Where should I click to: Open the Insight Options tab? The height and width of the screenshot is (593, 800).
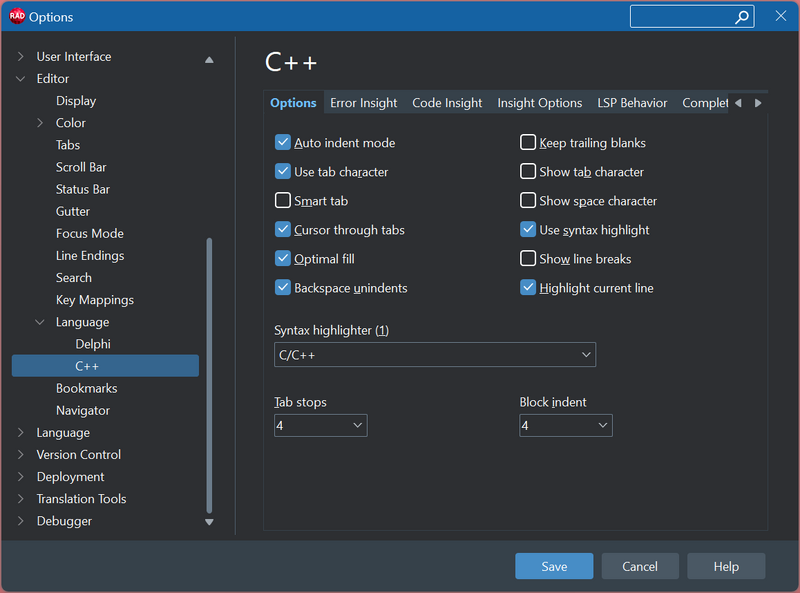(540, 103)
